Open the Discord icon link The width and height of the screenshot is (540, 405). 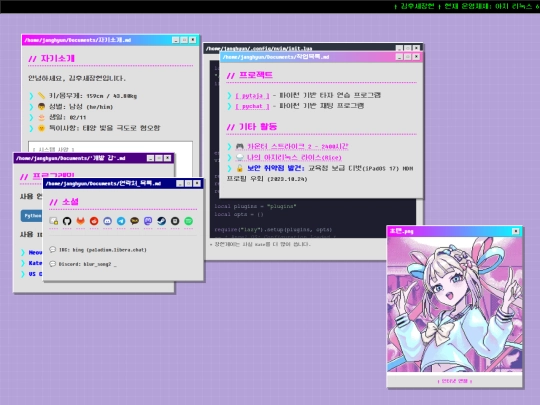coord(107,221)
